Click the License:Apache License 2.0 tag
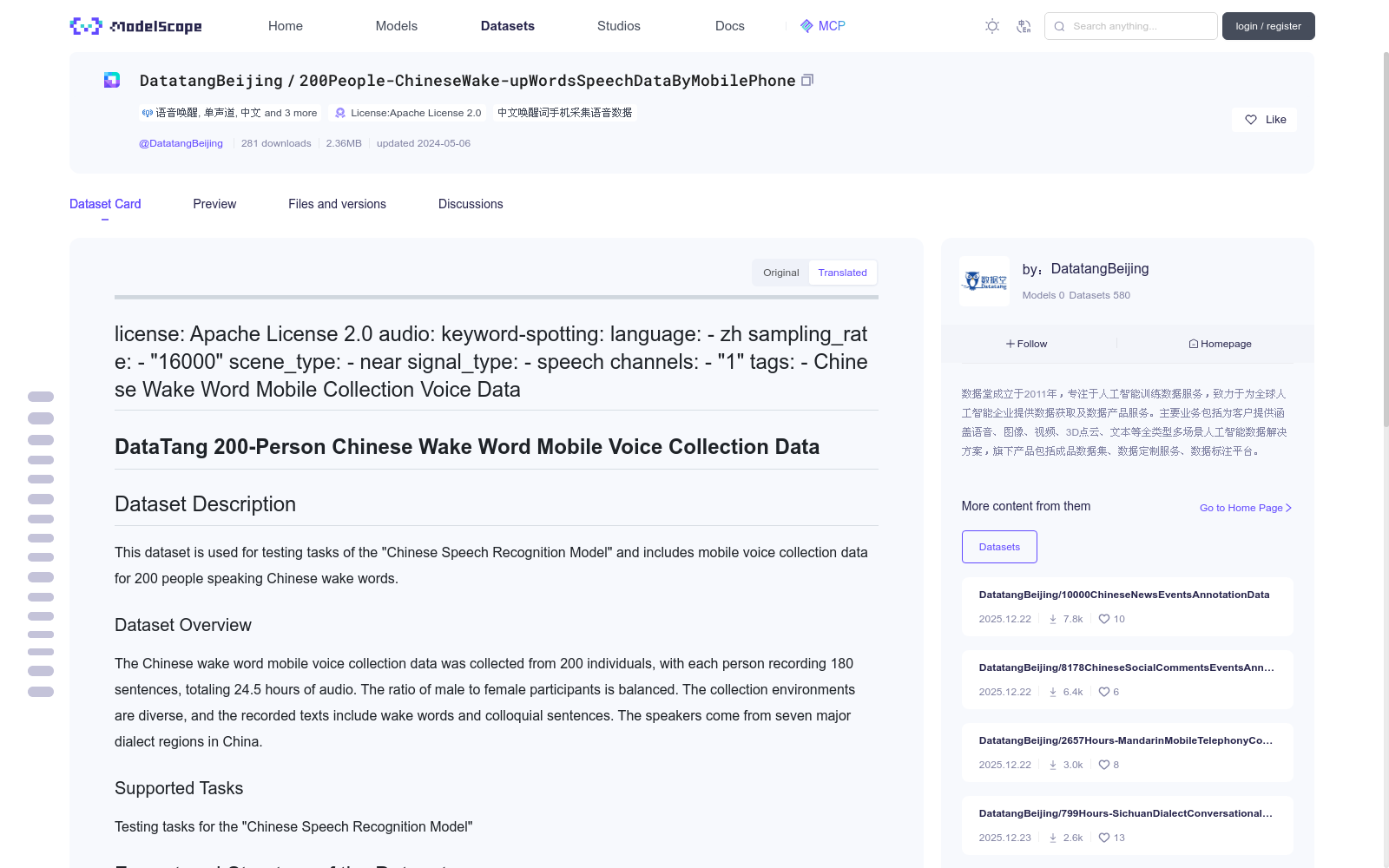This screenshot has height=868, width=1389. tap(409, 113)
